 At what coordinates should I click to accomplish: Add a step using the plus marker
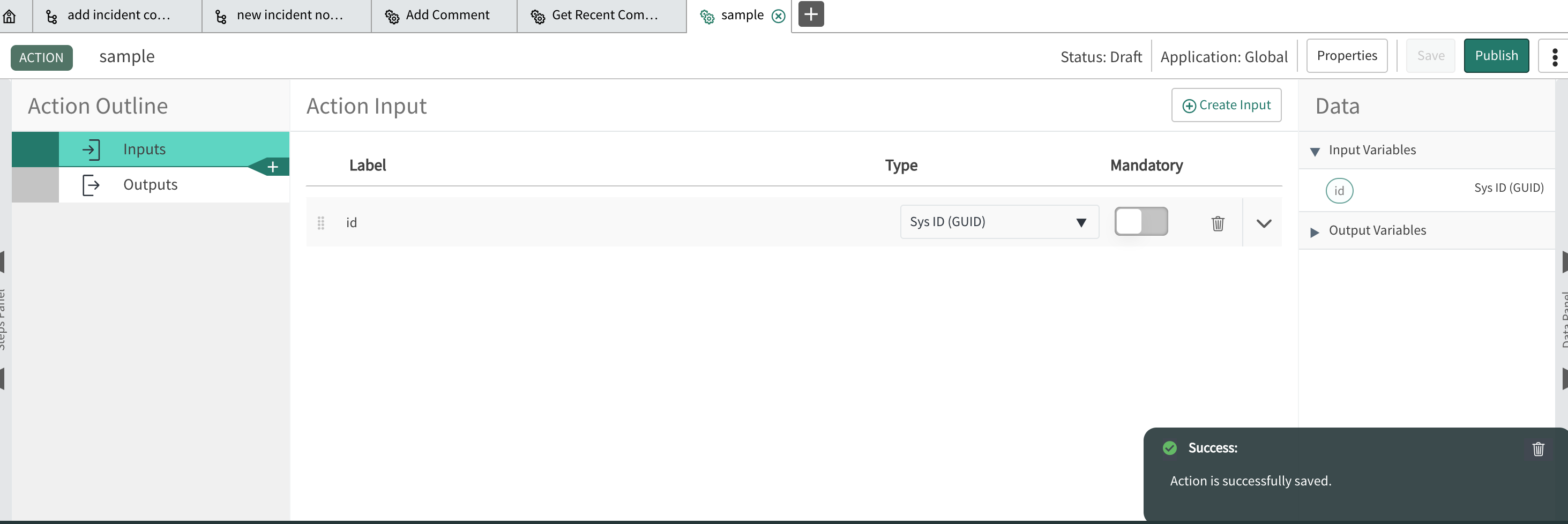[x=273, y=167]
